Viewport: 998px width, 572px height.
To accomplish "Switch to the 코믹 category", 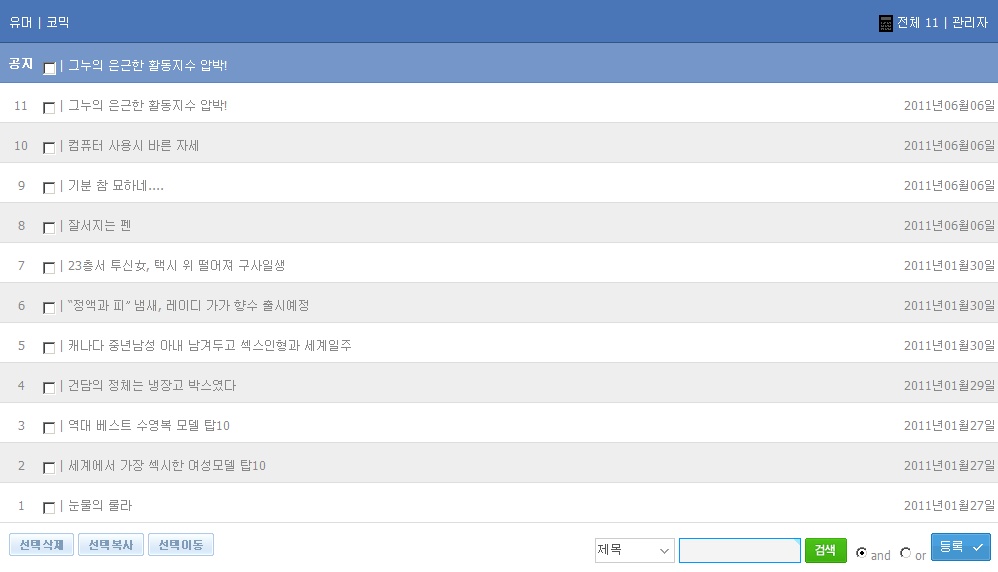I will point(58,22).
